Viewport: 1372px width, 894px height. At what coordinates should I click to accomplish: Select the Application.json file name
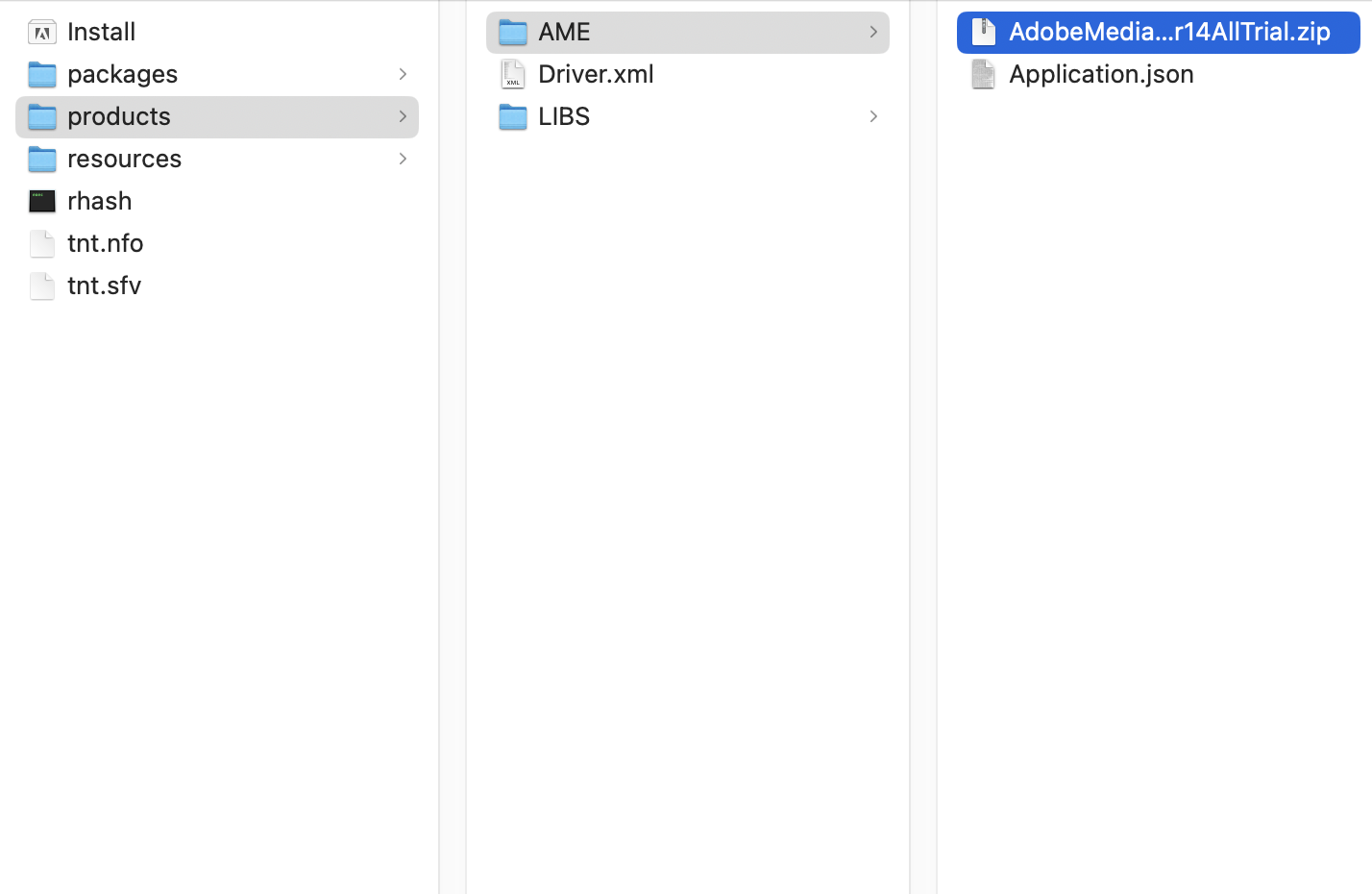tap(1101, 74)
